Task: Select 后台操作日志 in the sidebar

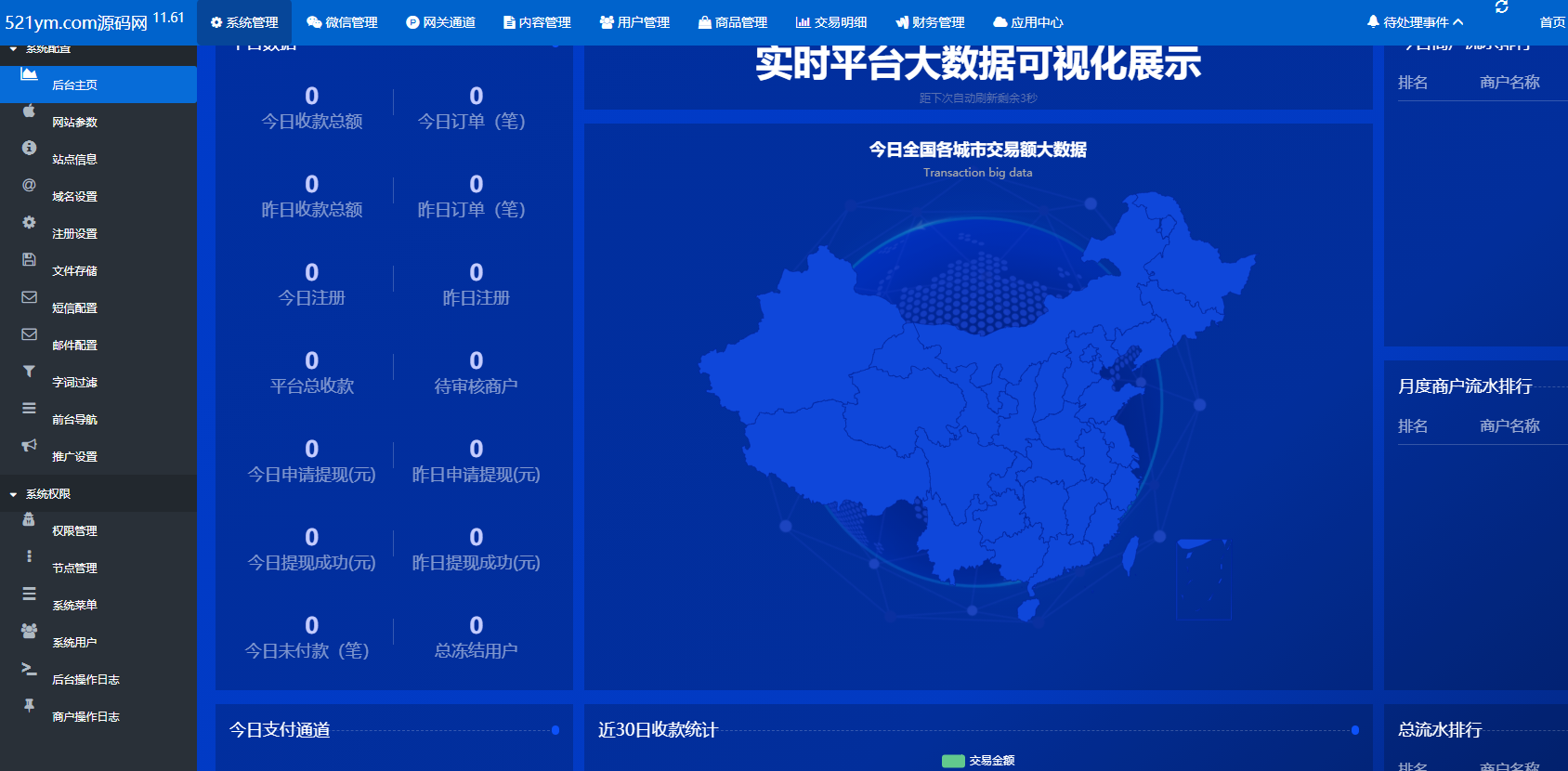Action: pos(85,680)
